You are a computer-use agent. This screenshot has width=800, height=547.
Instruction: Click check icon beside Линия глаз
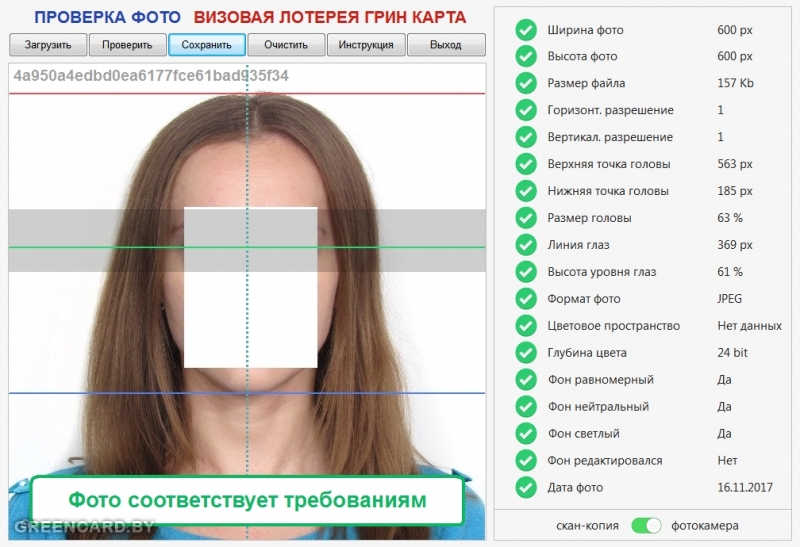[526, 245]
